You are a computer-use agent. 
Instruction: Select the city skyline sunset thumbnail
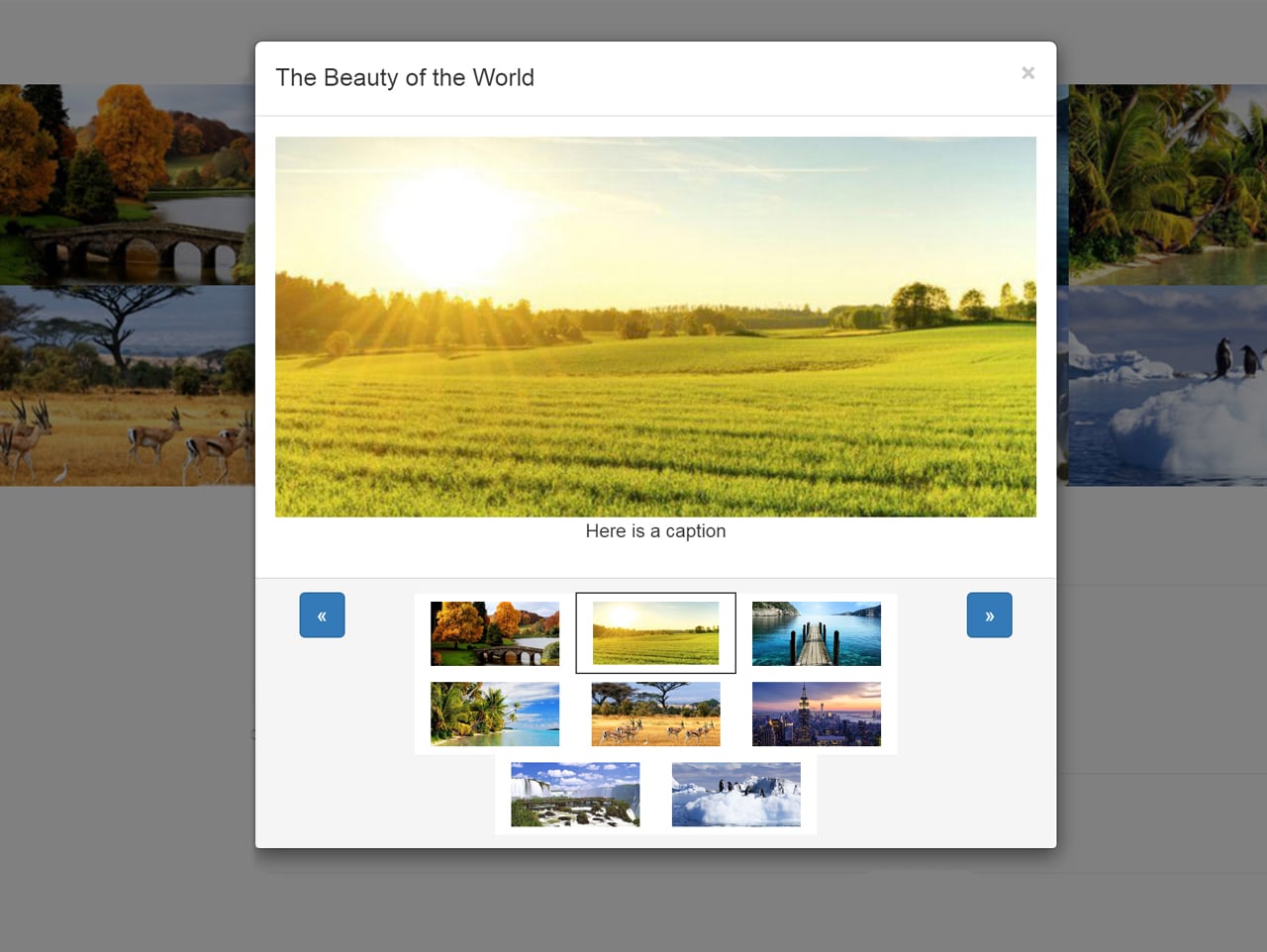point(817,714)
